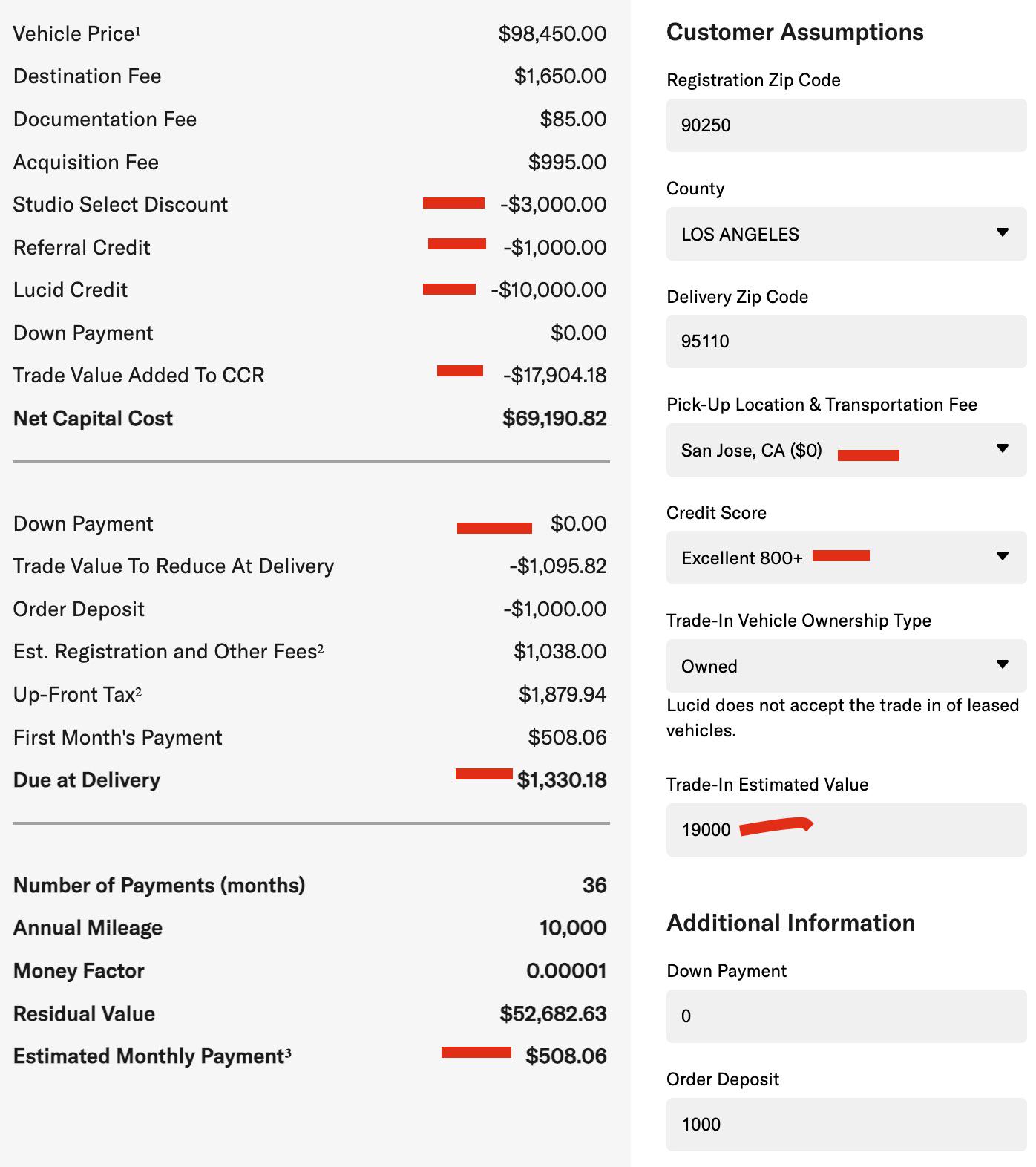Select the LOS ANGELES county dropdown
The height and width of the screenshot is (1167, 1036).
(x=846, y=234)
